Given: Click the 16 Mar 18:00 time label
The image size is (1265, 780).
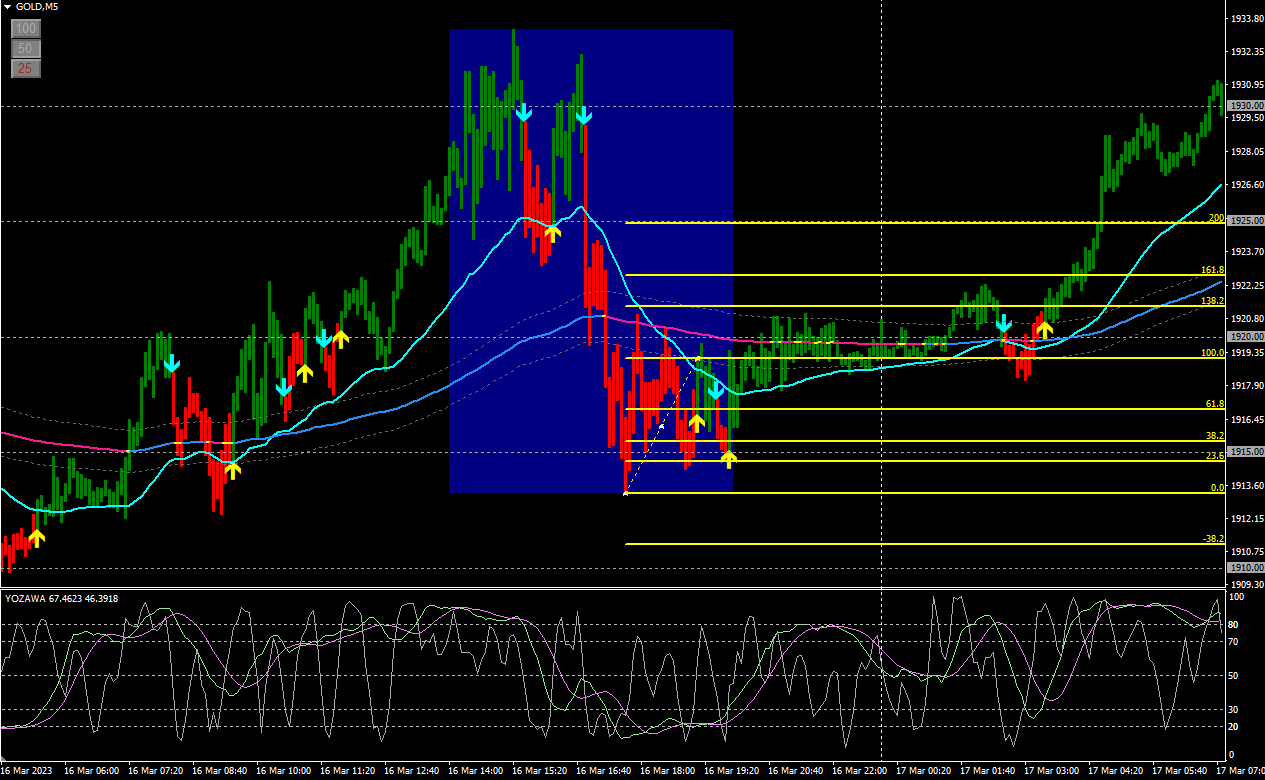Looking at the screenshot, I should (668, 771).
